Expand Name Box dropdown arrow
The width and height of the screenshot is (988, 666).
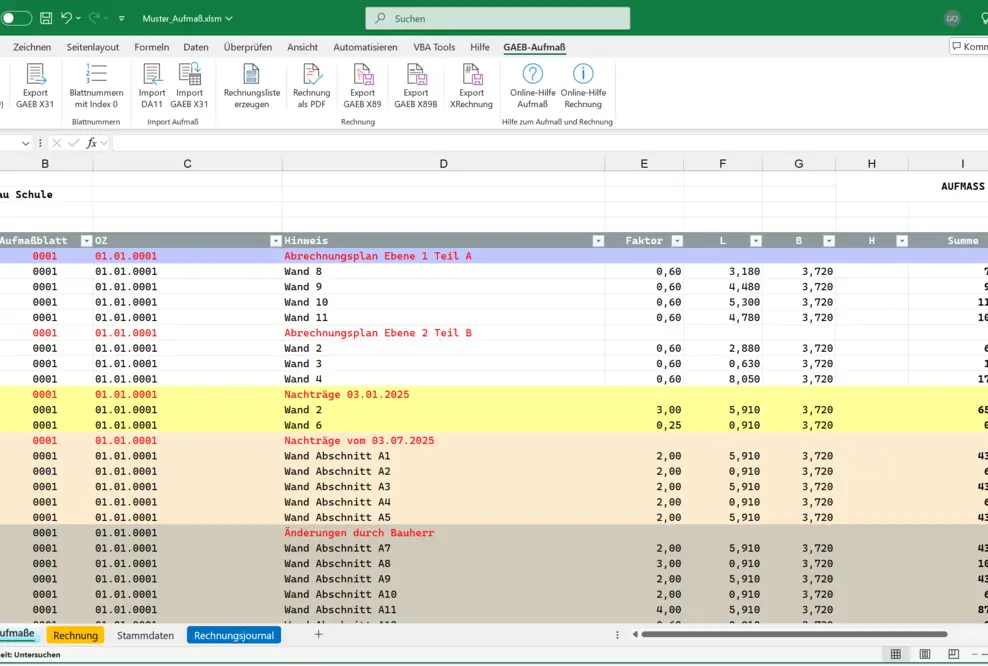[25, 143]
